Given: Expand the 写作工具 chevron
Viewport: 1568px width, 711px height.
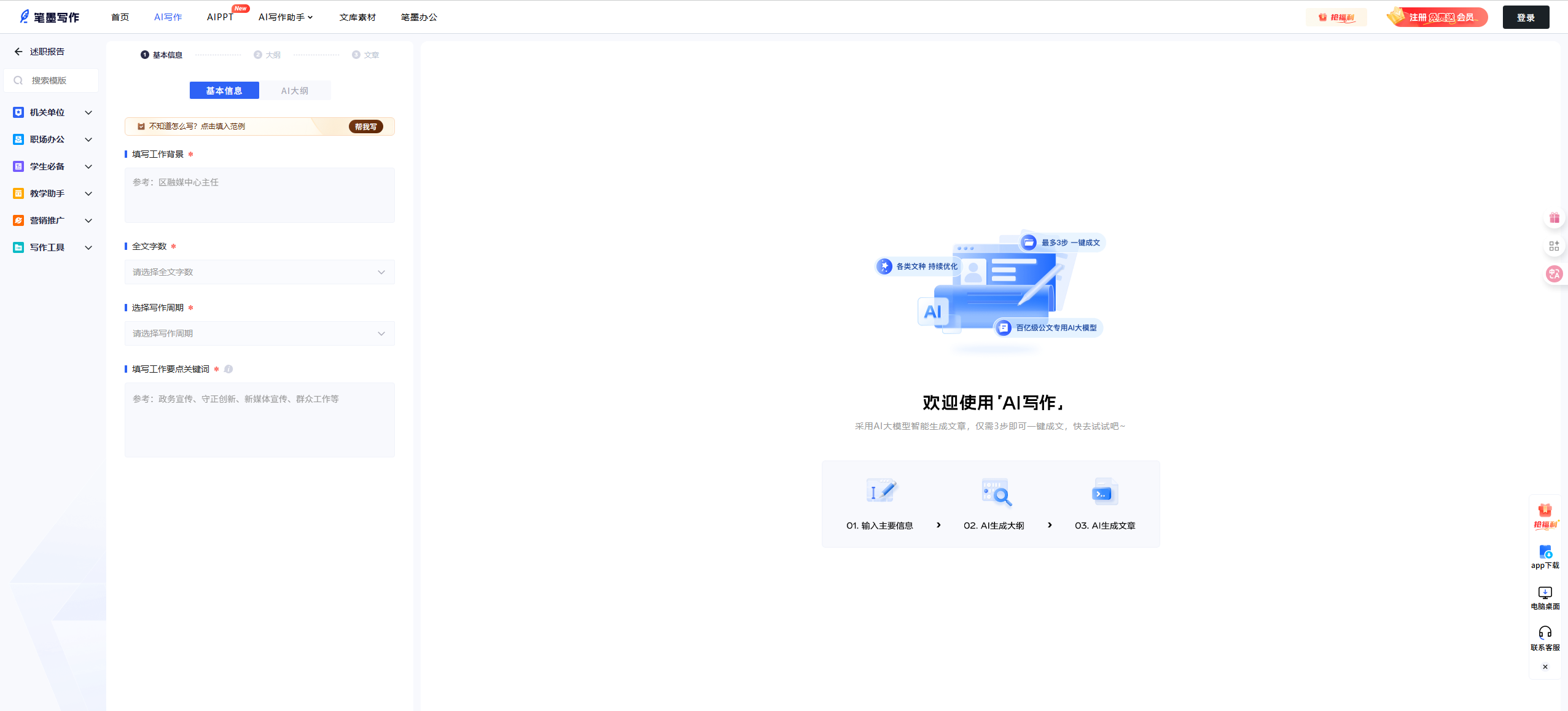Looking at the screenshot, I should point(88,247).
